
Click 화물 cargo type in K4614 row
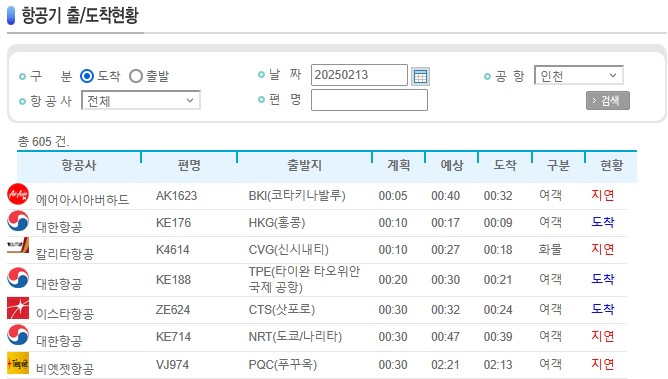[550, 249]
